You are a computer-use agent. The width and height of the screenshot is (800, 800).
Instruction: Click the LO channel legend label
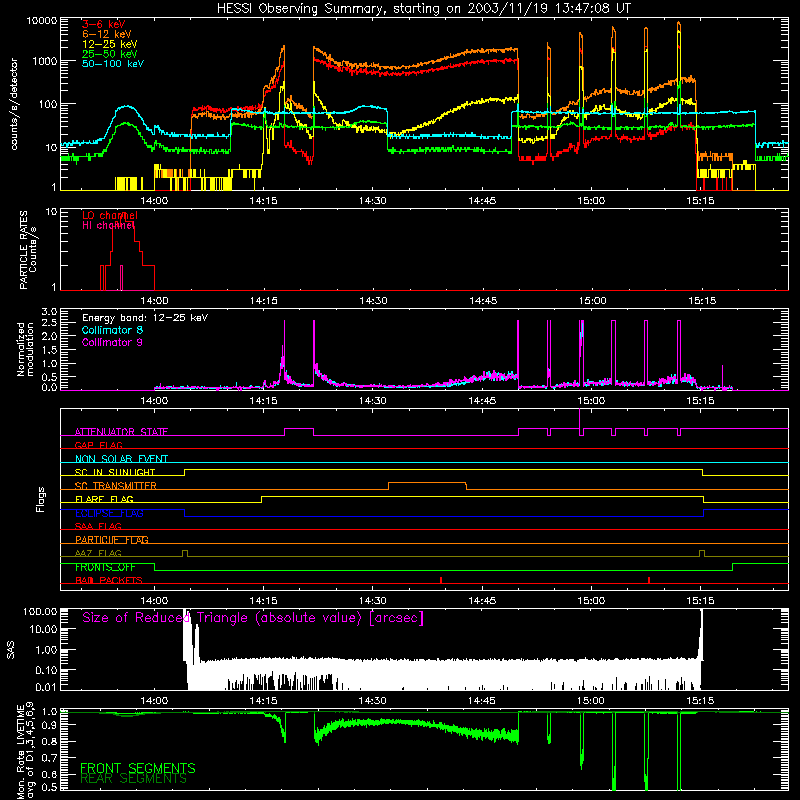(110, 215)
